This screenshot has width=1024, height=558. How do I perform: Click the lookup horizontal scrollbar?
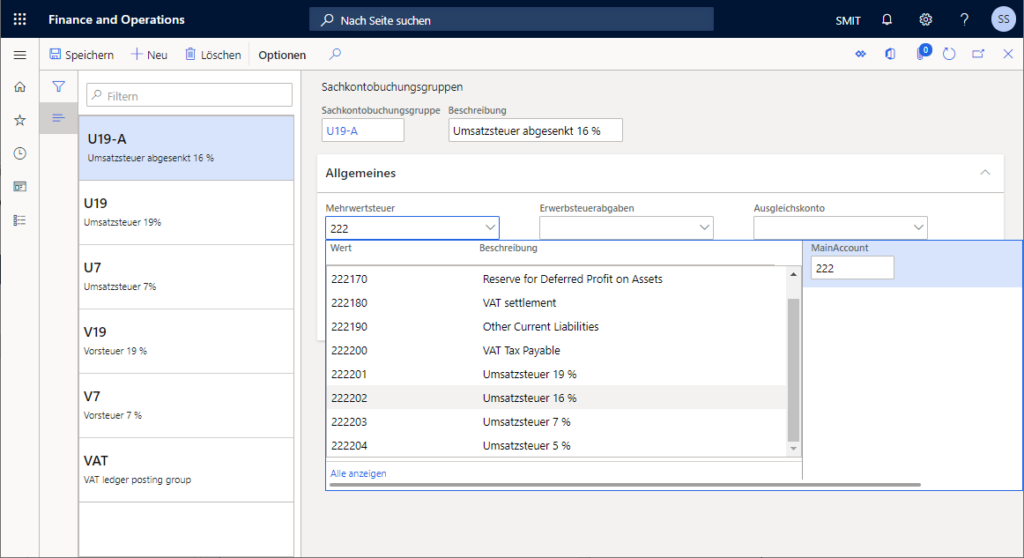[x=625, y=485]
